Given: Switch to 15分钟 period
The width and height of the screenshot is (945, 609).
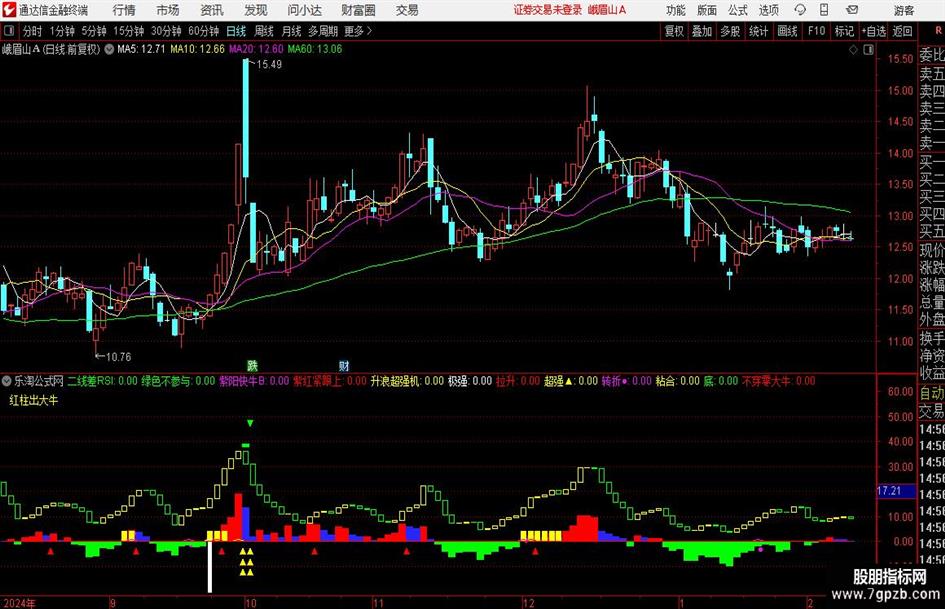Looking at the screenshot, I should 129,31.
